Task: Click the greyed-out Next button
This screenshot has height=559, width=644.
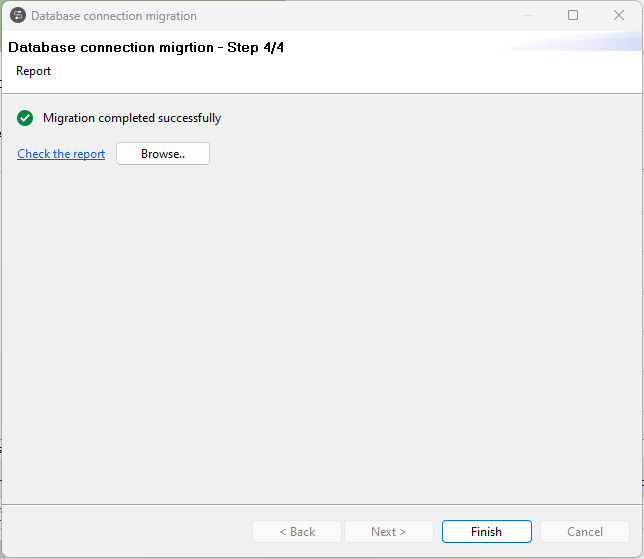Action: coord(389,532)
